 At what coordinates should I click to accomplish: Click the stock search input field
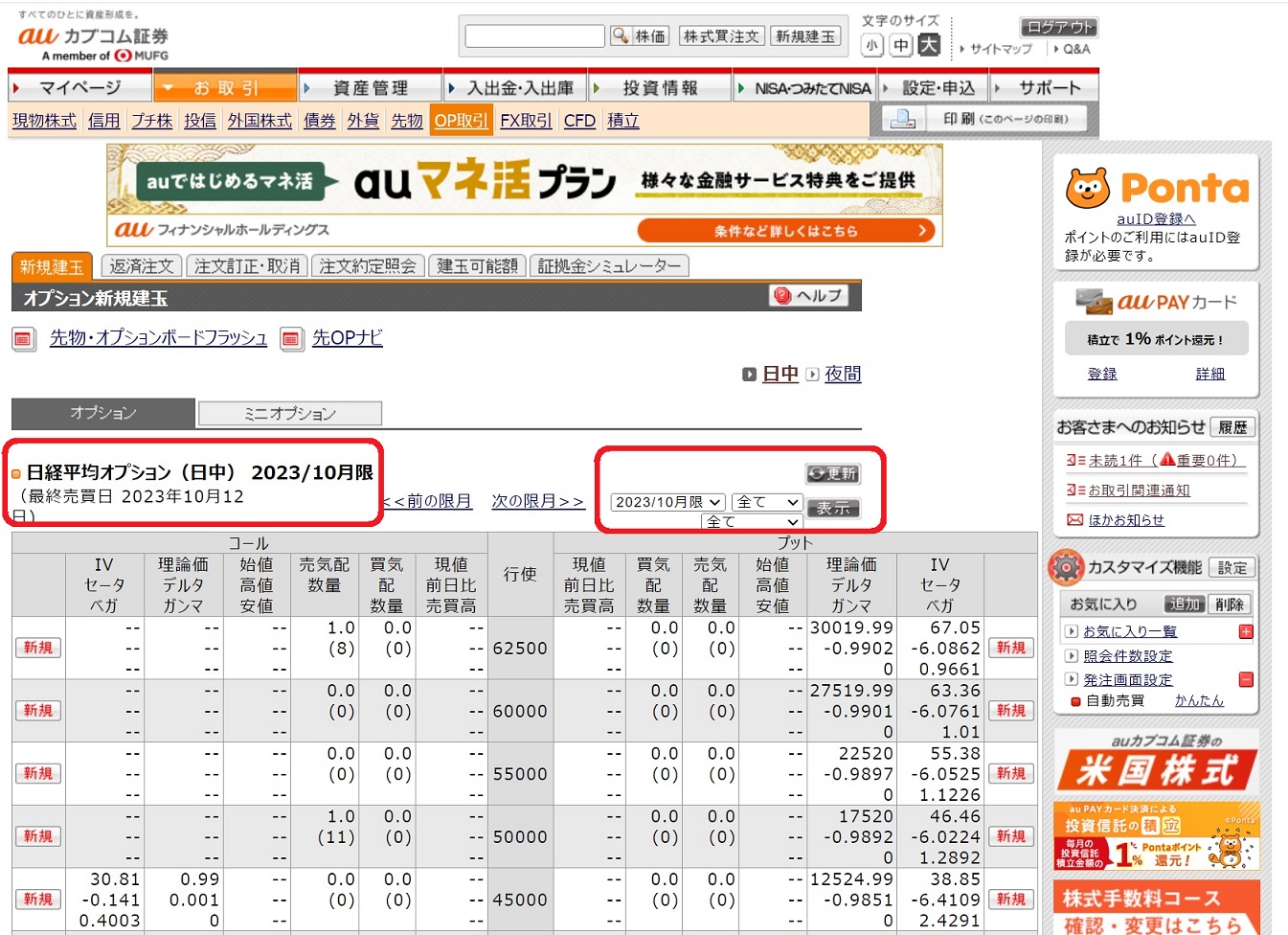coord(534,36)
